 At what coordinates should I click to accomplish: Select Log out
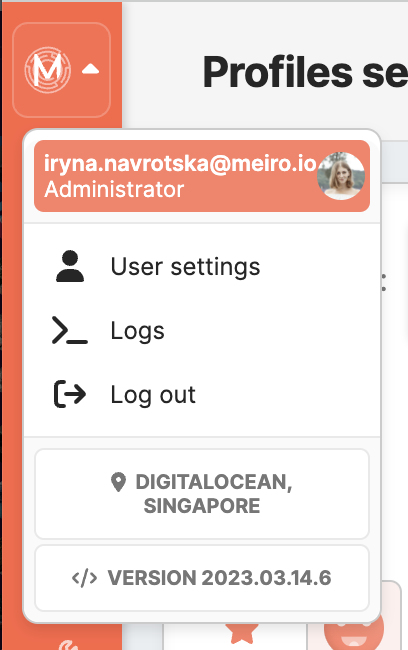point(202,394)
